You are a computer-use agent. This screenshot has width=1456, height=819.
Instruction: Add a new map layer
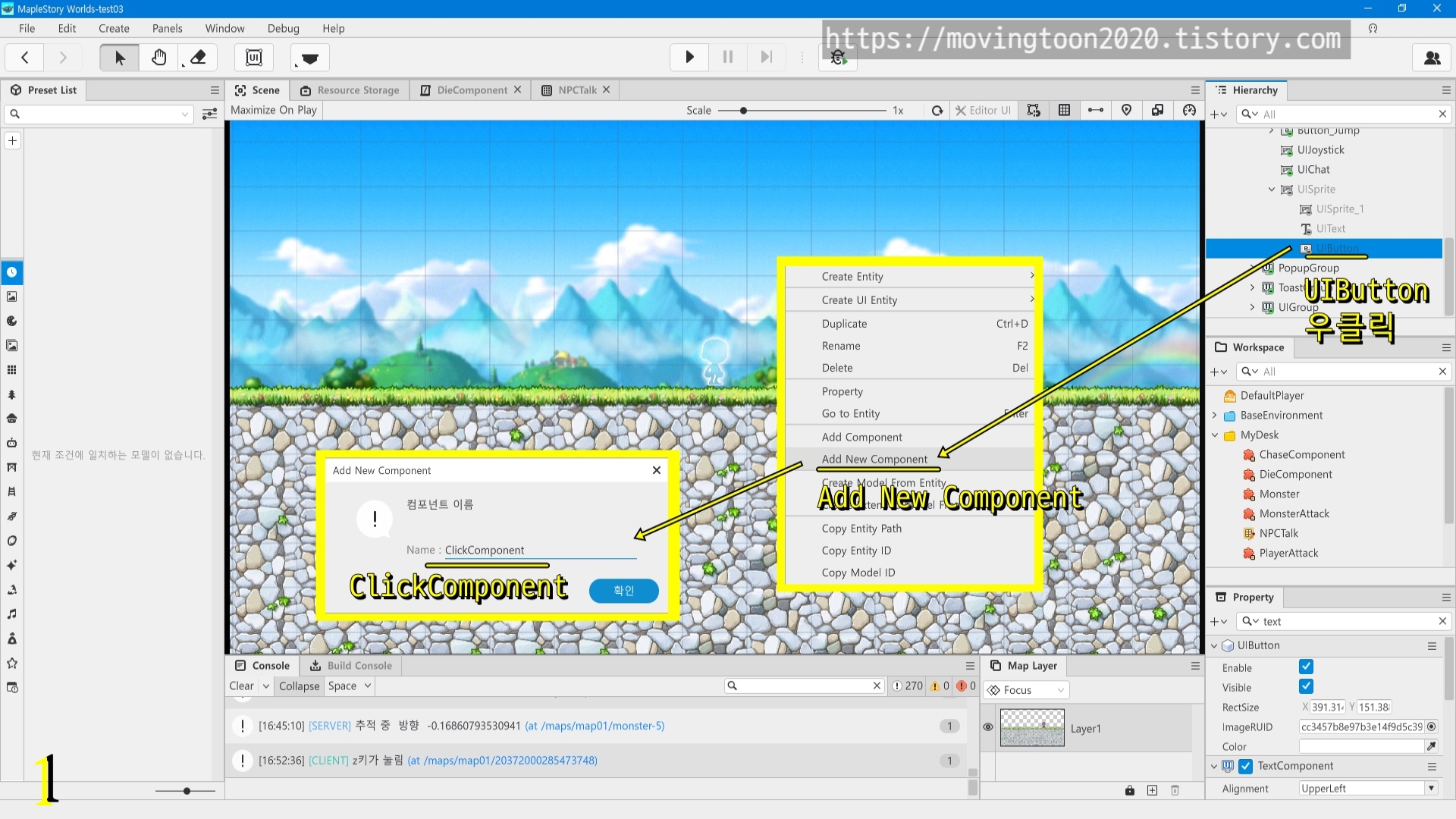point(1152,790)
